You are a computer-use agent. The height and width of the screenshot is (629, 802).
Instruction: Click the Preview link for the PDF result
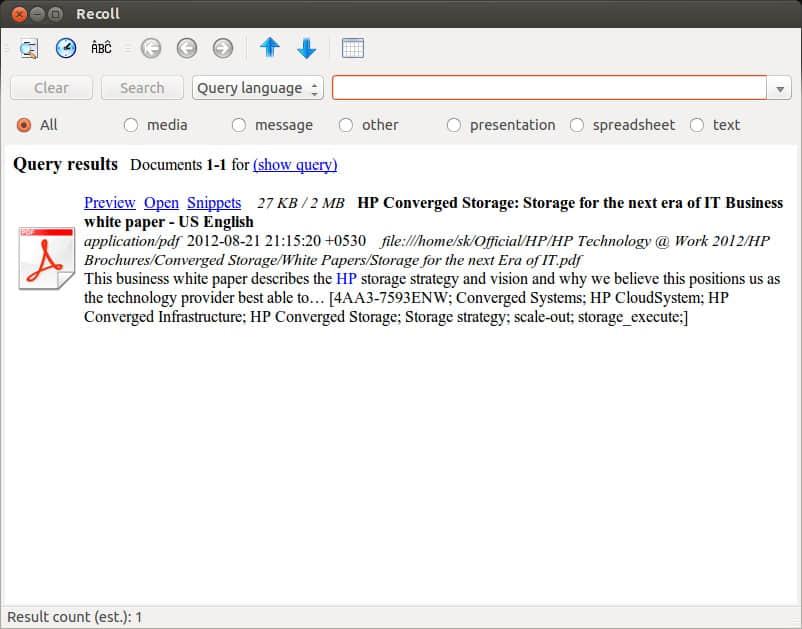tap(109, 203)
